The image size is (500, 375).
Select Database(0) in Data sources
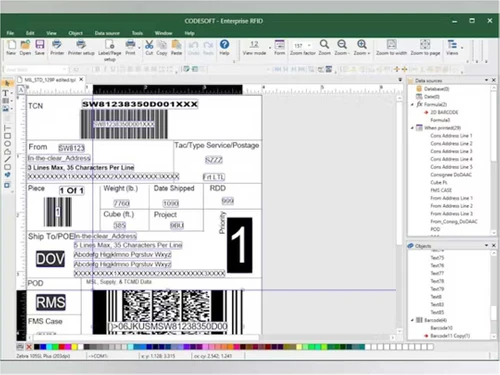point(436,89)
